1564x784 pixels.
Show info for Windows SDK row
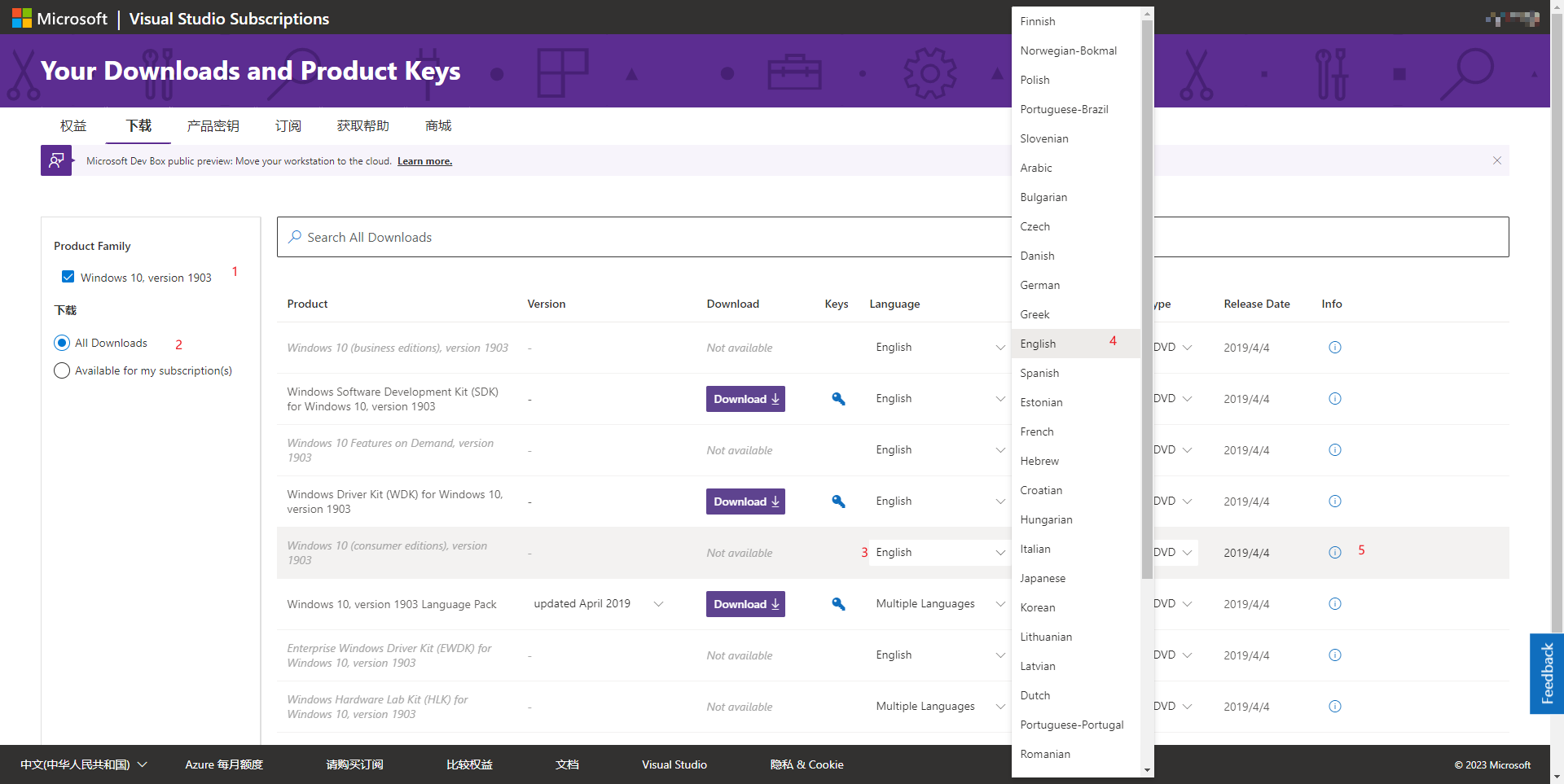(1334, 399)
